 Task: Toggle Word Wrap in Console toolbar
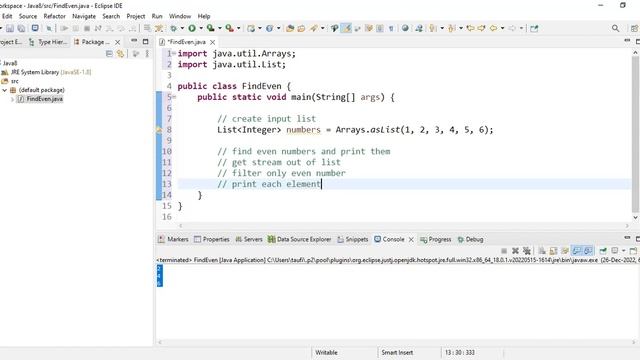[565, 251]
